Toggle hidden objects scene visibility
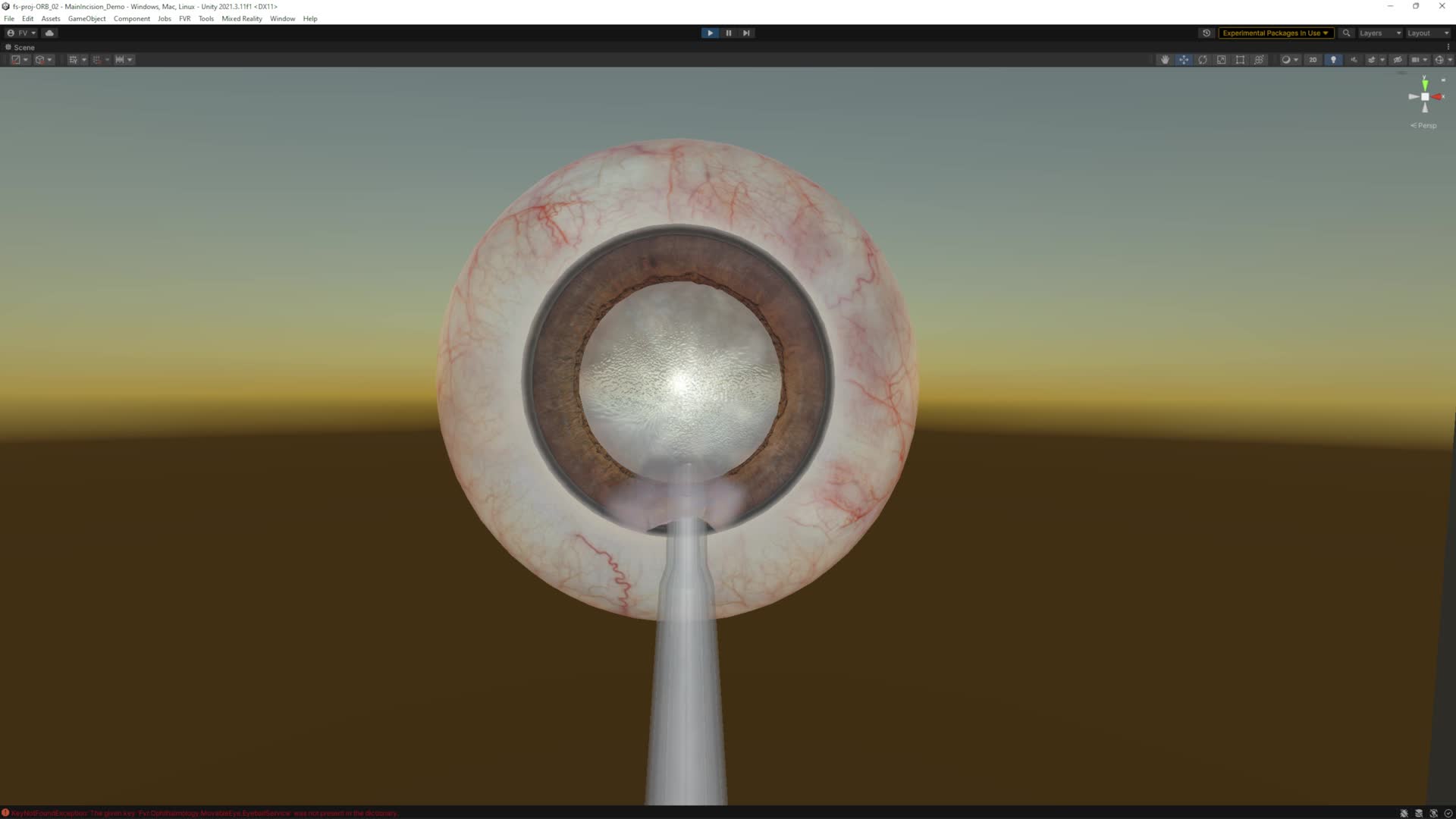This screenshot has width=1456, height=819. pos(1398,60)
